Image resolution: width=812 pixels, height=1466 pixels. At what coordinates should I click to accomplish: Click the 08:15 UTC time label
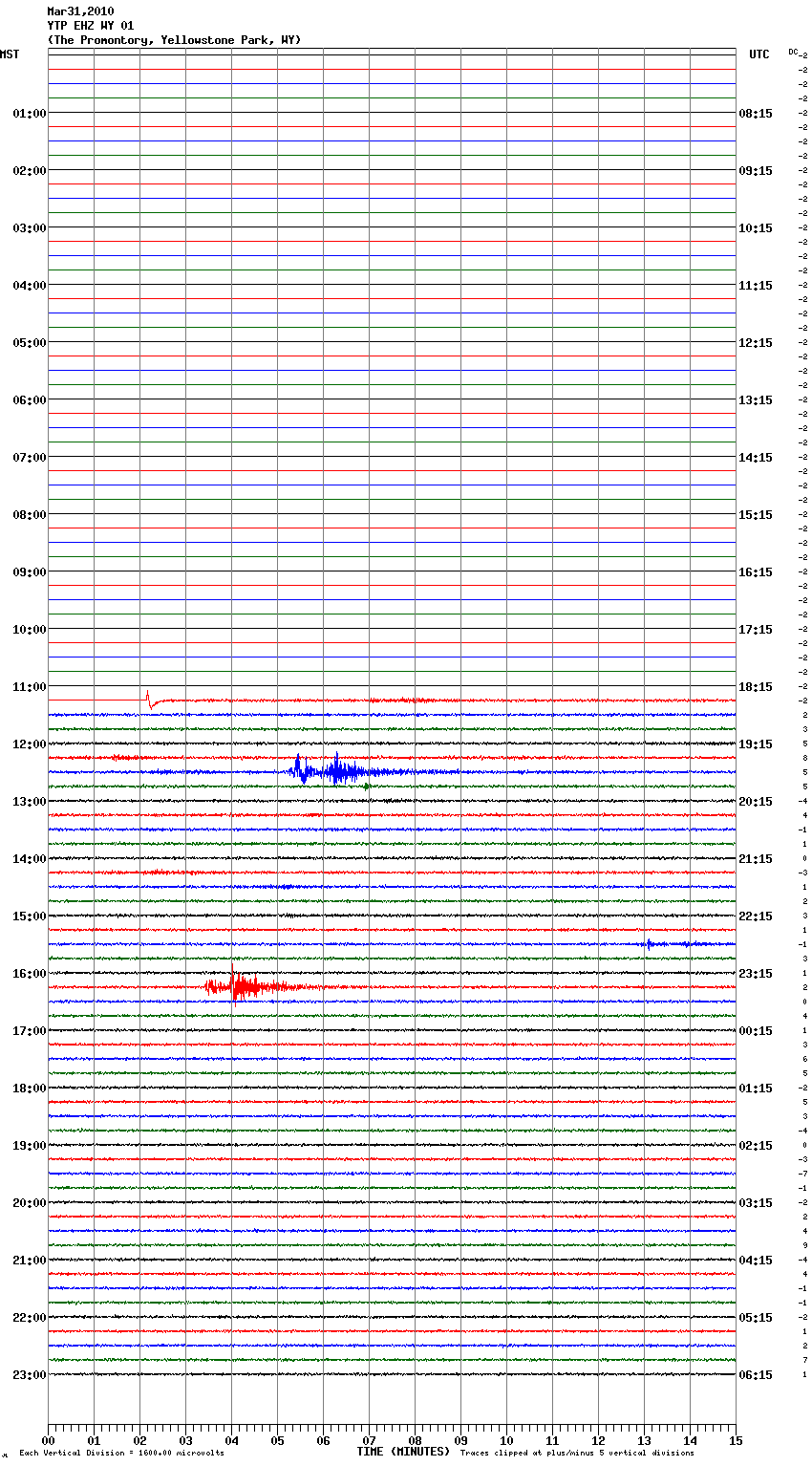pyautogui.click(x=756, y=114)
